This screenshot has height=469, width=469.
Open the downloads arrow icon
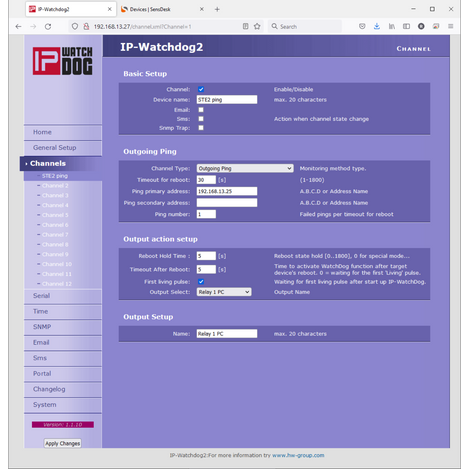point(377,26)
